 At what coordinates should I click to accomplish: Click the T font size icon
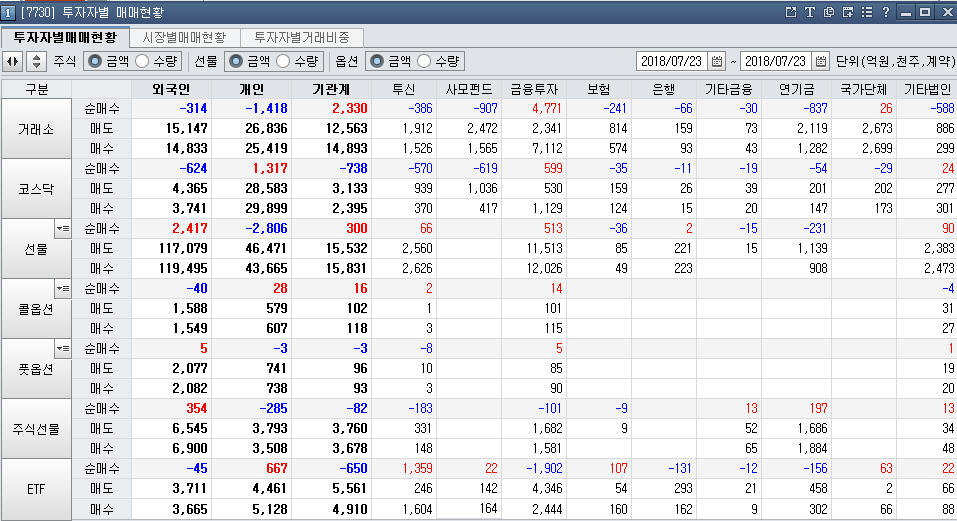pyautogui.click(x=810, y=12)
